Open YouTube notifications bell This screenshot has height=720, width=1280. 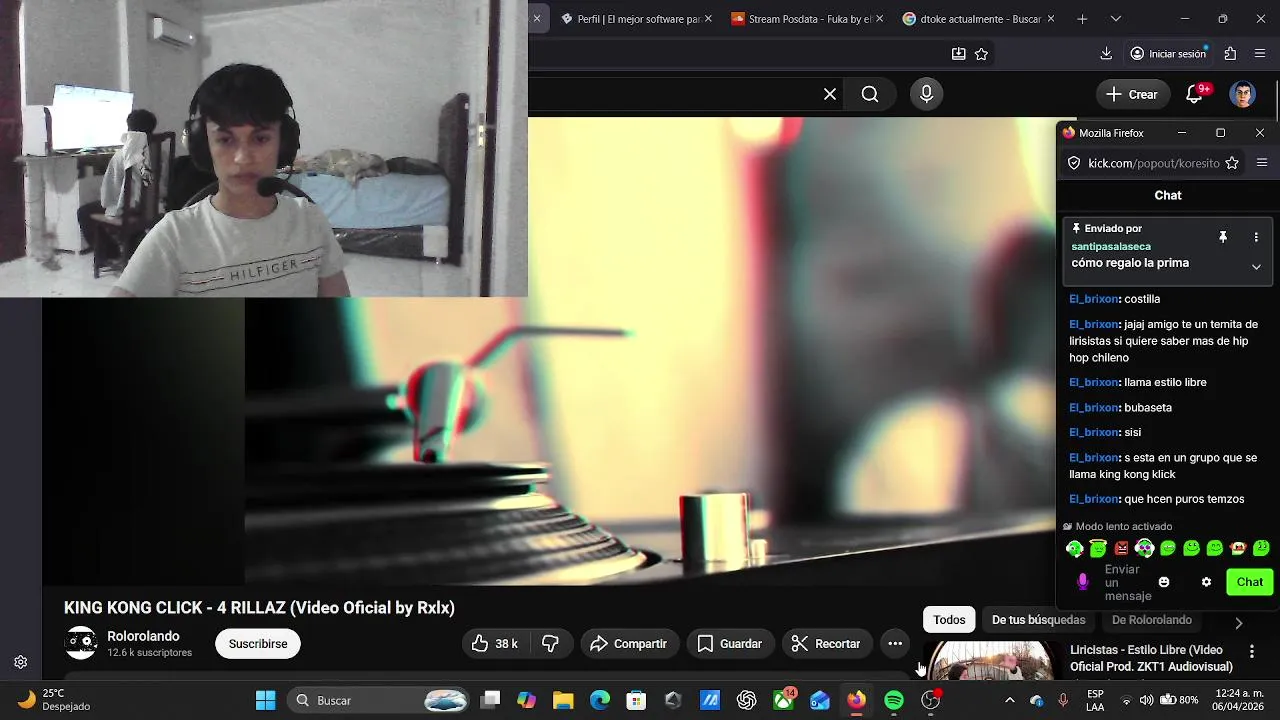coord(1195,94)
